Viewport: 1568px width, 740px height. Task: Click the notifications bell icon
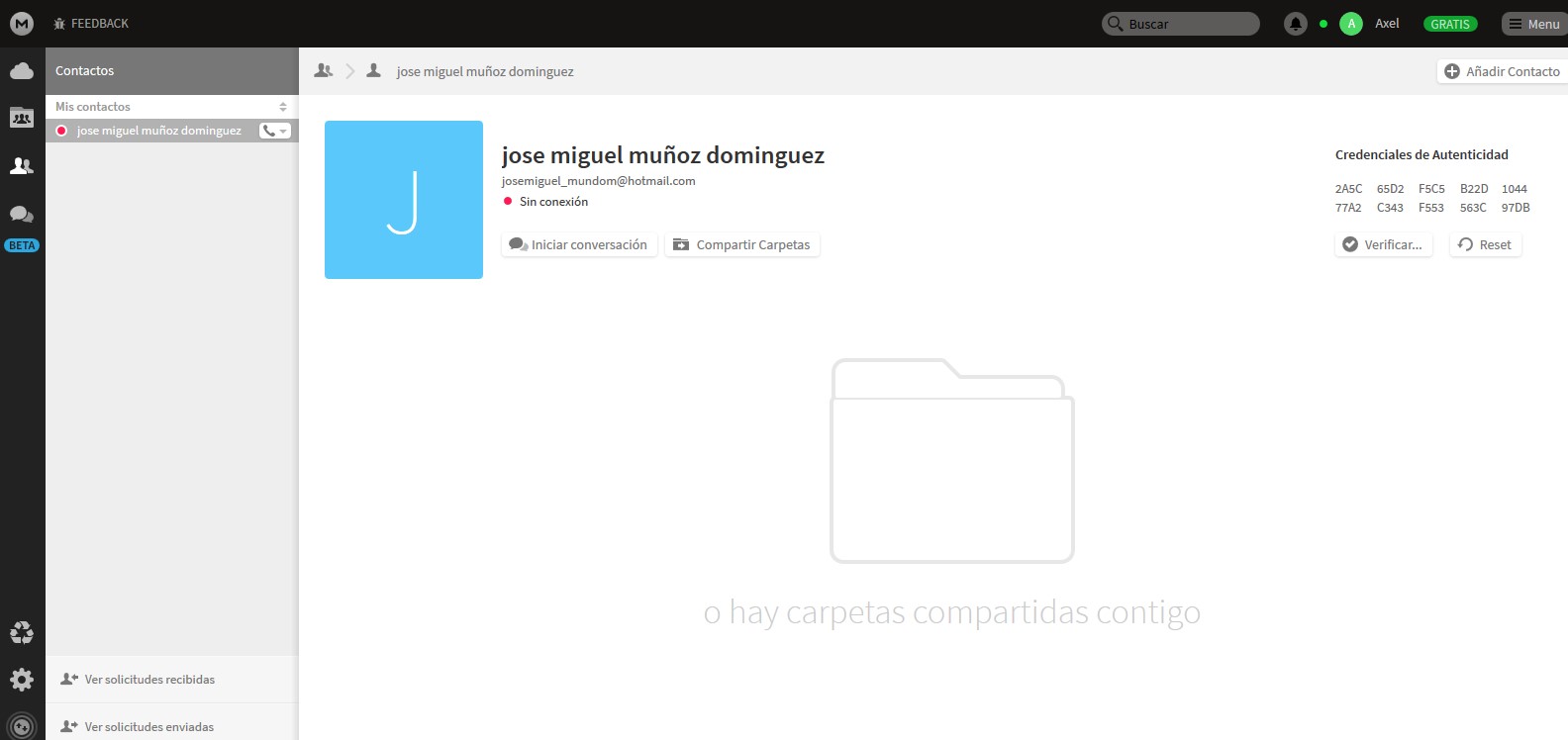tap(1295, 24)
